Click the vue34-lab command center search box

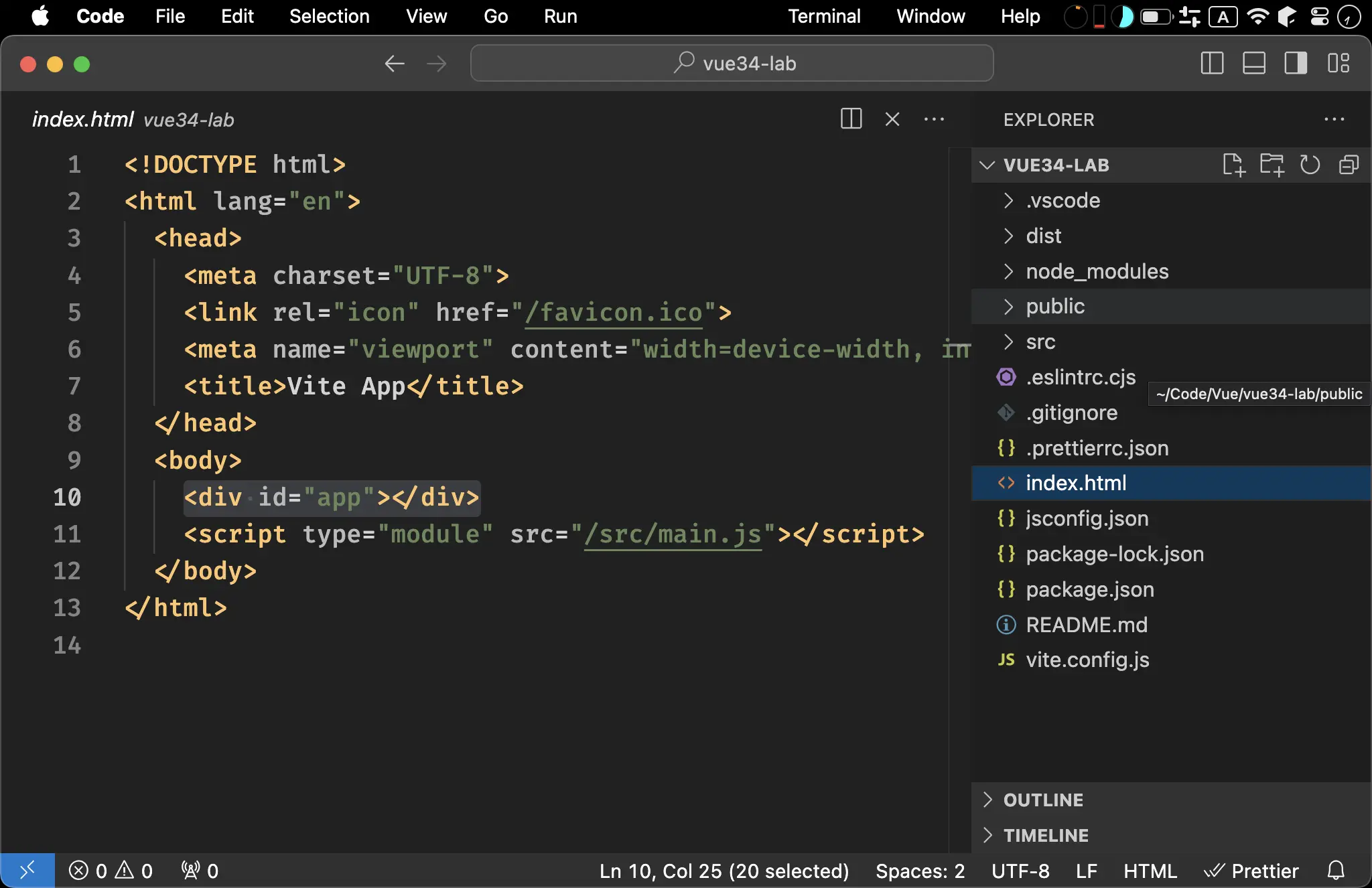(x=732, y=63)
